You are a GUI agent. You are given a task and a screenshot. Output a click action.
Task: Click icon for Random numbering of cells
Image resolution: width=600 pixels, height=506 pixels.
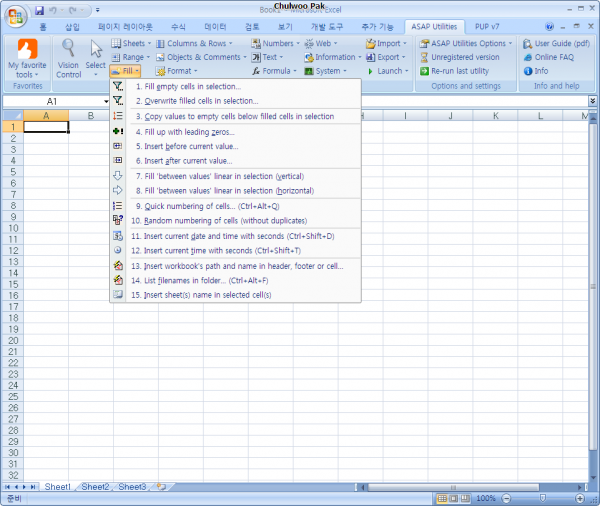pos(118,220)
